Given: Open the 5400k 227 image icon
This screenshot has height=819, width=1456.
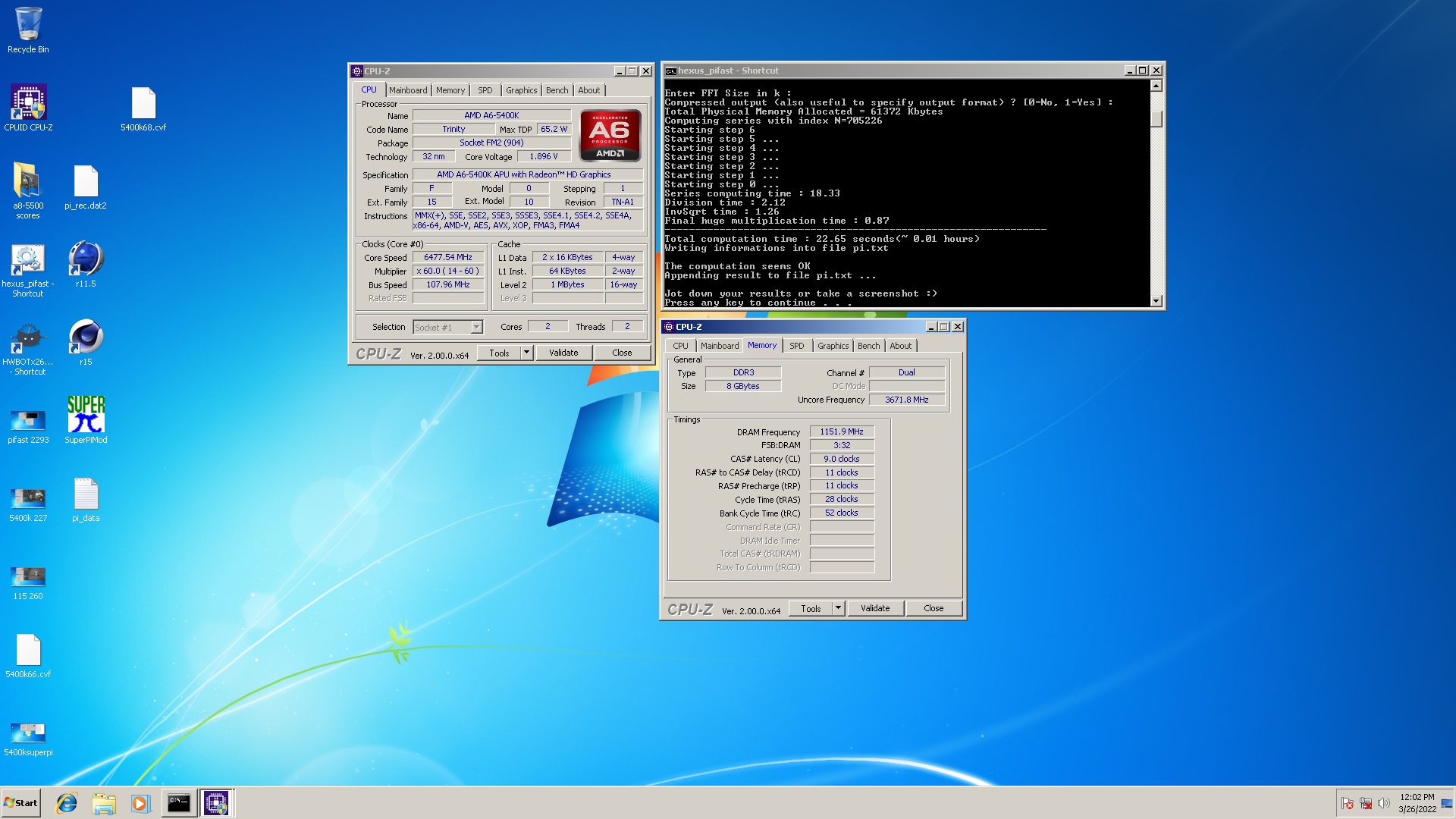Looking at the screenshot, I should click(x=28, y=504).
